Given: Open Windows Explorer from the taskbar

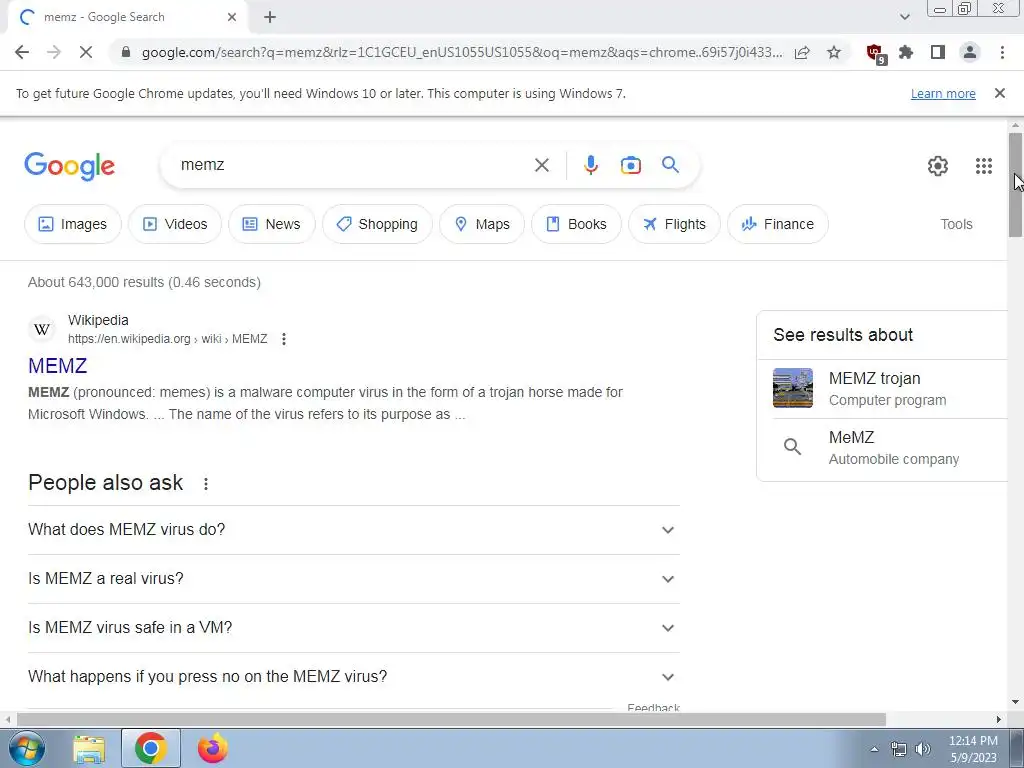Looking at the screenshot, I should point(89,749).
